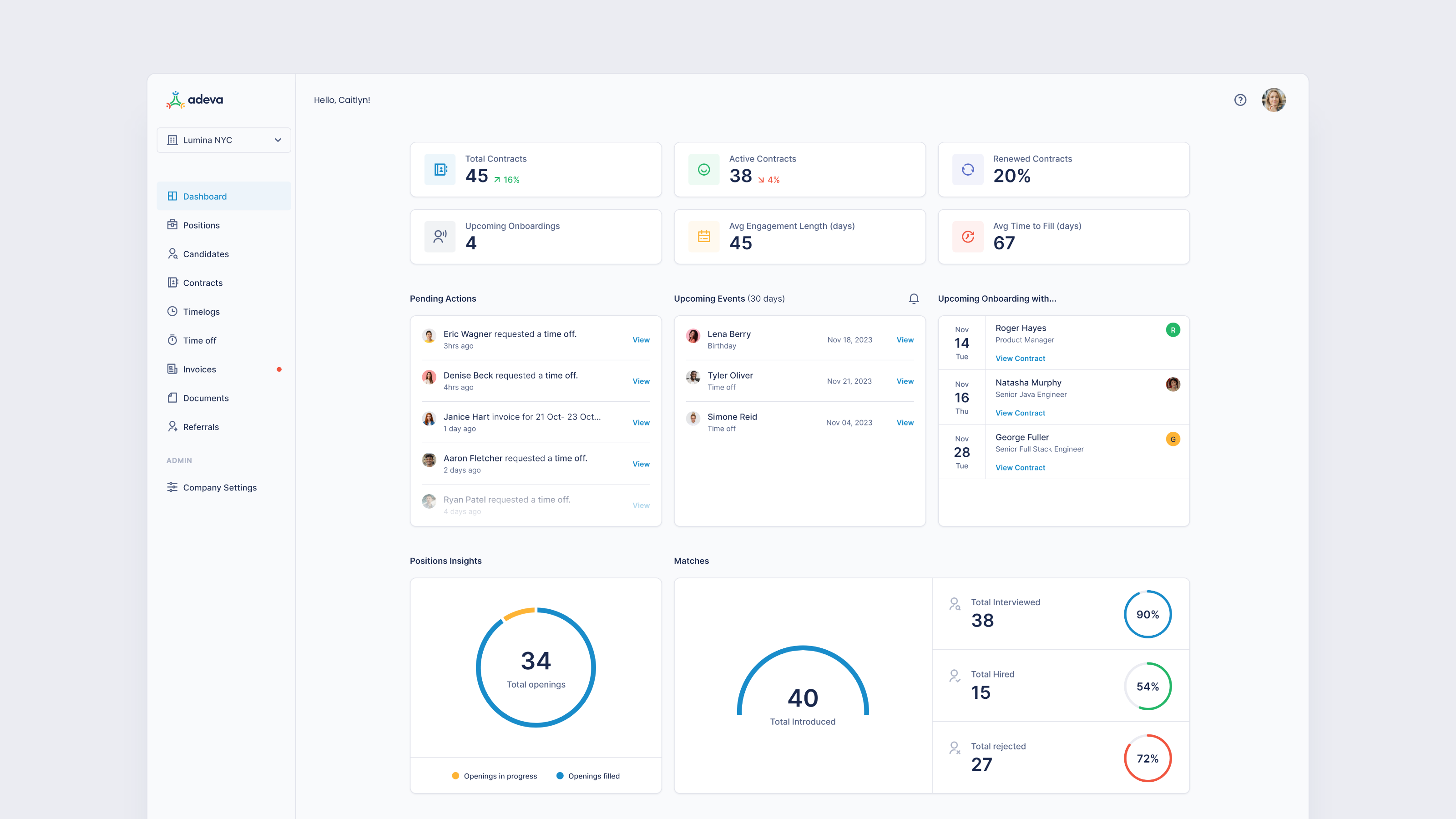The image size is (1456, 819).
Task: Click the Upcoming Onboardings person icon
Action: (440, 237)
